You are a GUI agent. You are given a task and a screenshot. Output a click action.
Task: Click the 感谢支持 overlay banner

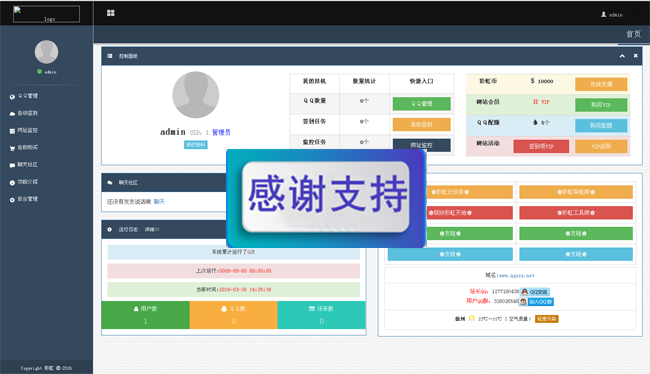tap(326, 198)
